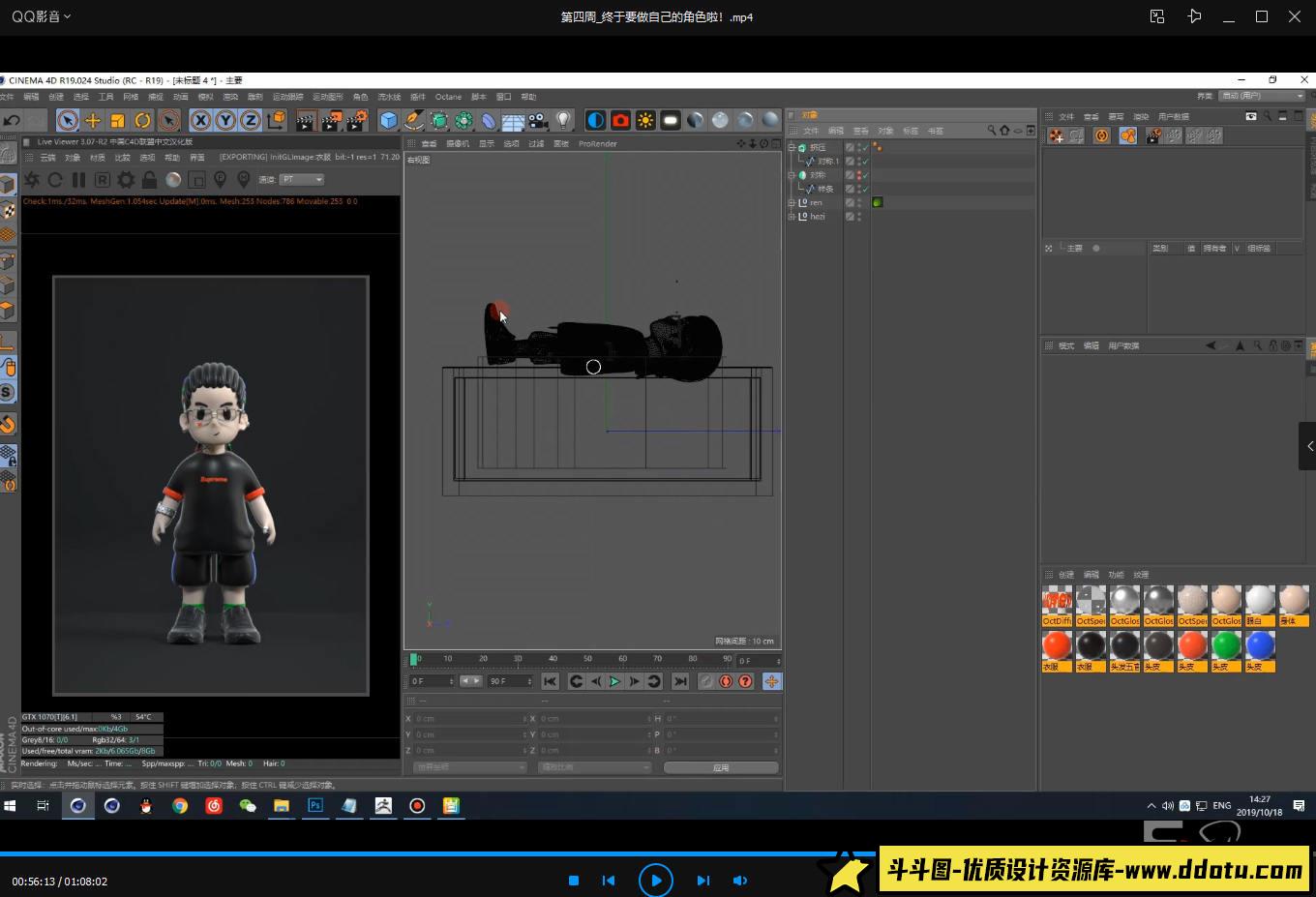Toggle coordinate system icon
Screen dimensions: 1316x897
click(276, 120)
